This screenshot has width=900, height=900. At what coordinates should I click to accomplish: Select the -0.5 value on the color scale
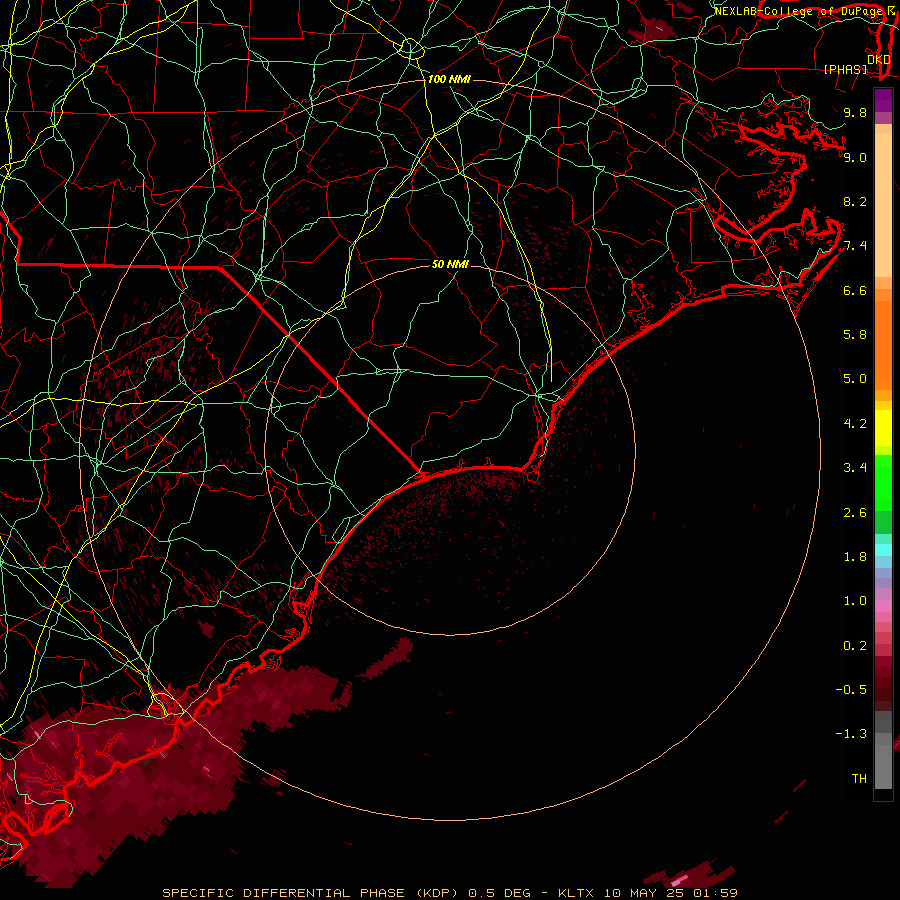point(851,690)
